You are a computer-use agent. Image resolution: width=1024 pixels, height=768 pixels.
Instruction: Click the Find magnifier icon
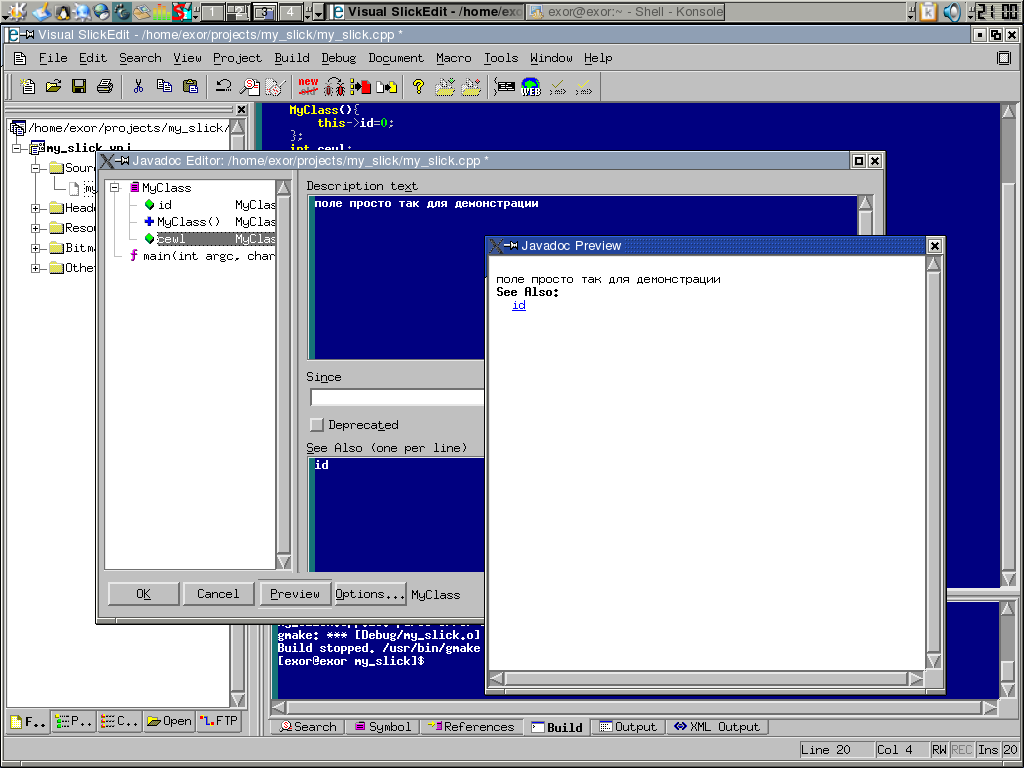249,86
